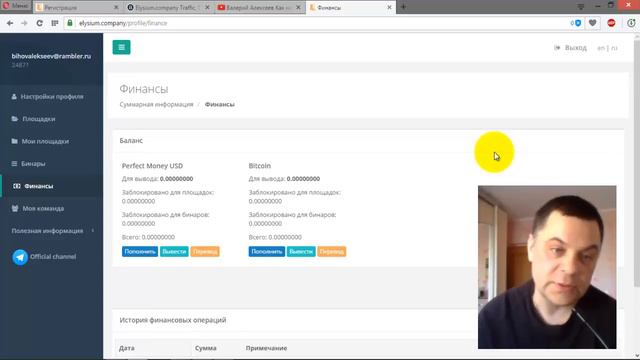
Task: Open the speed dial grid icon
Action: pyautogui.click(x=55, y=23)
